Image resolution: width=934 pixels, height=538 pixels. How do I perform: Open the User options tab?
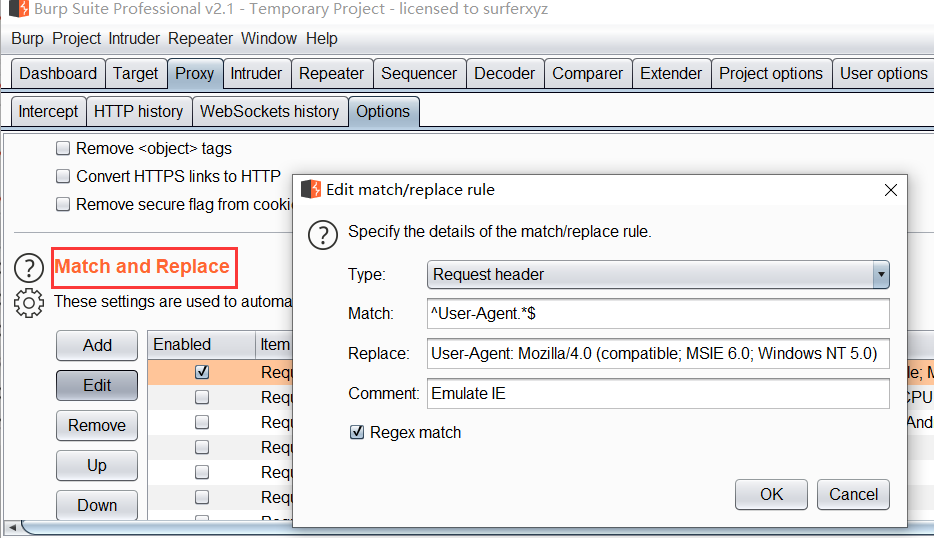pos(883,73)
